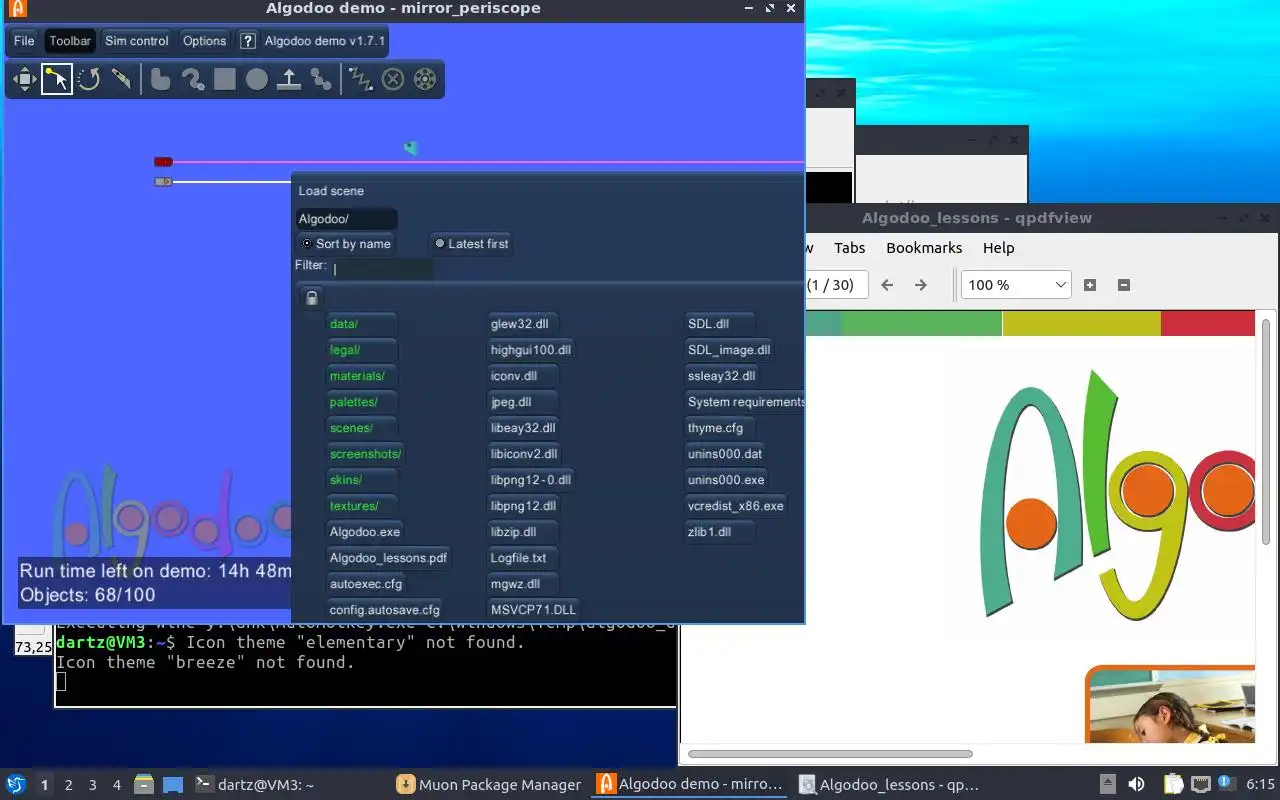Select unins000.exe in file list
Image resolution: width=1280 pixels, height=800 pixels.
click(x=725, y=480)
